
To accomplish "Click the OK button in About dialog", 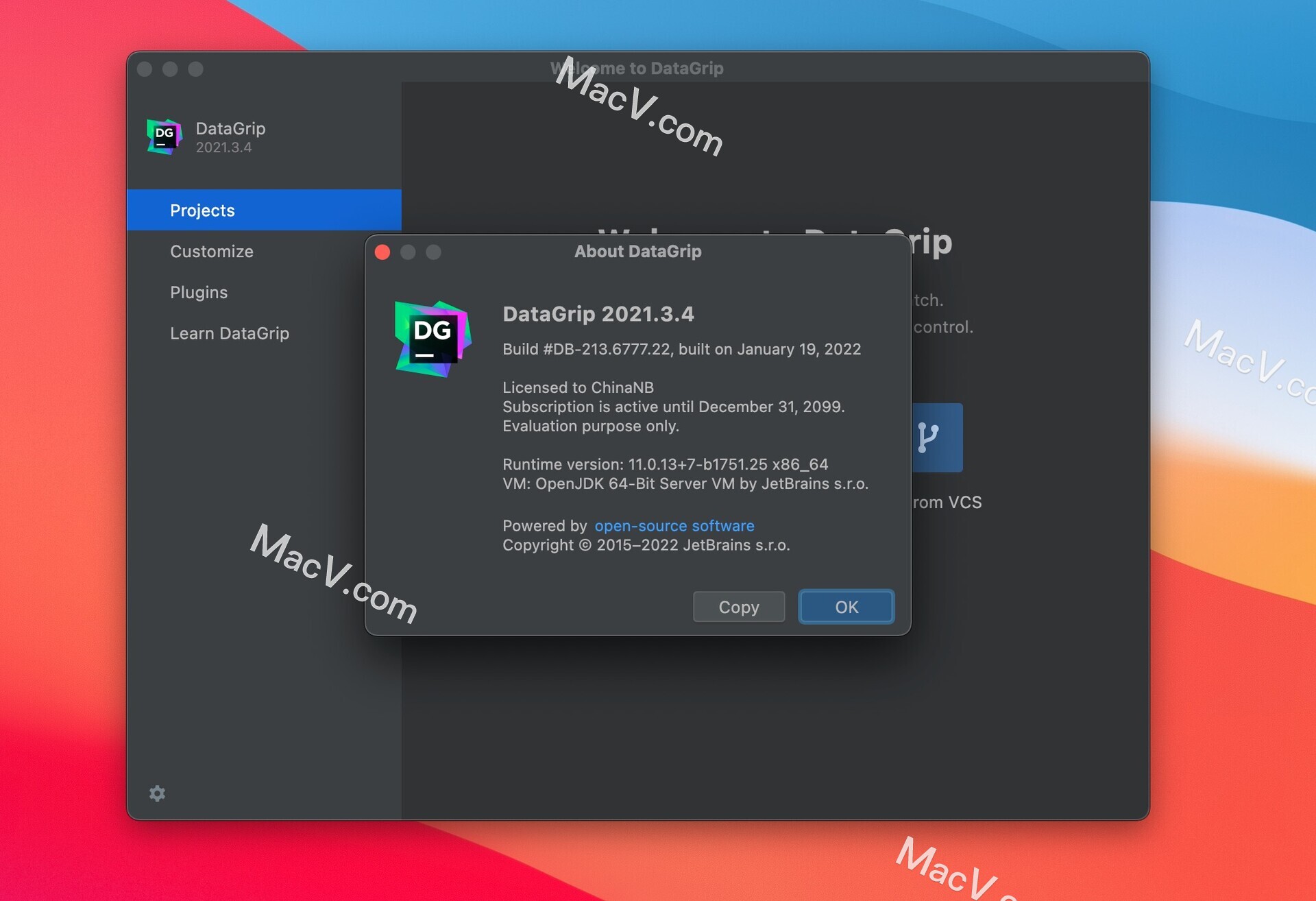I will point(846,607).
